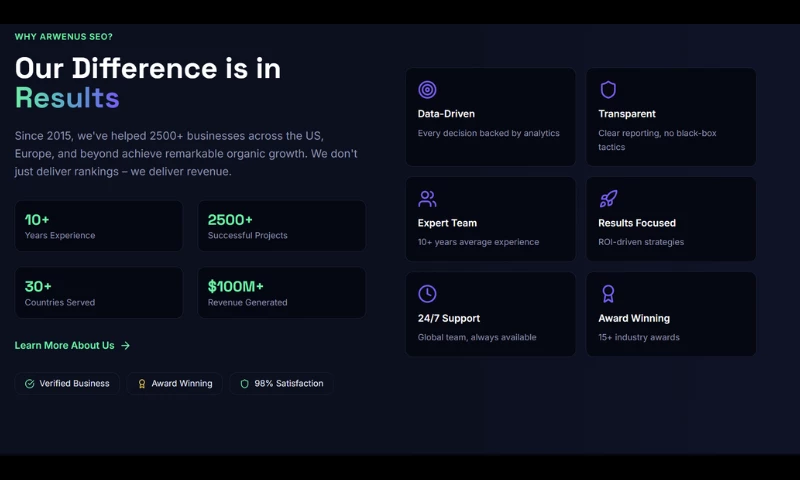Click the arrow beside Learn More About Us
Viewport: 800px width, 480px height.
tap(125, 346)
